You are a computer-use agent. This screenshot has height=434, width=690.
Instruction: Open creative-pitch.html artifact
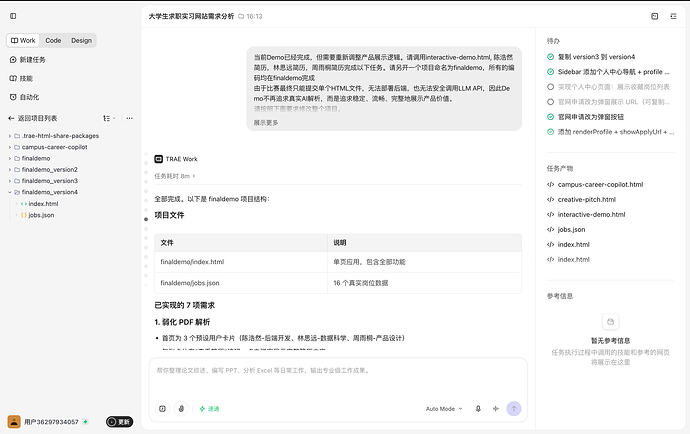587,199
